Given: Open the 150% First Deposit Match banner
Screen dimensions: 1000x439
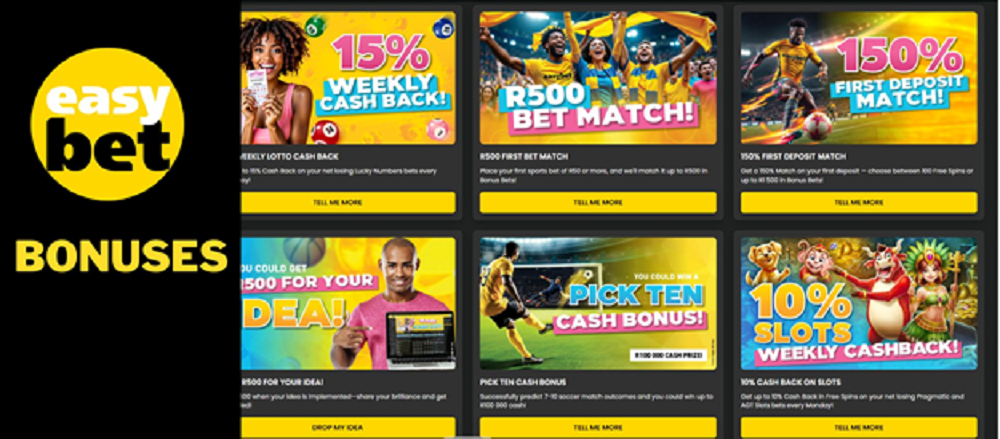Looking at the screenshot, I should [858, 78].
